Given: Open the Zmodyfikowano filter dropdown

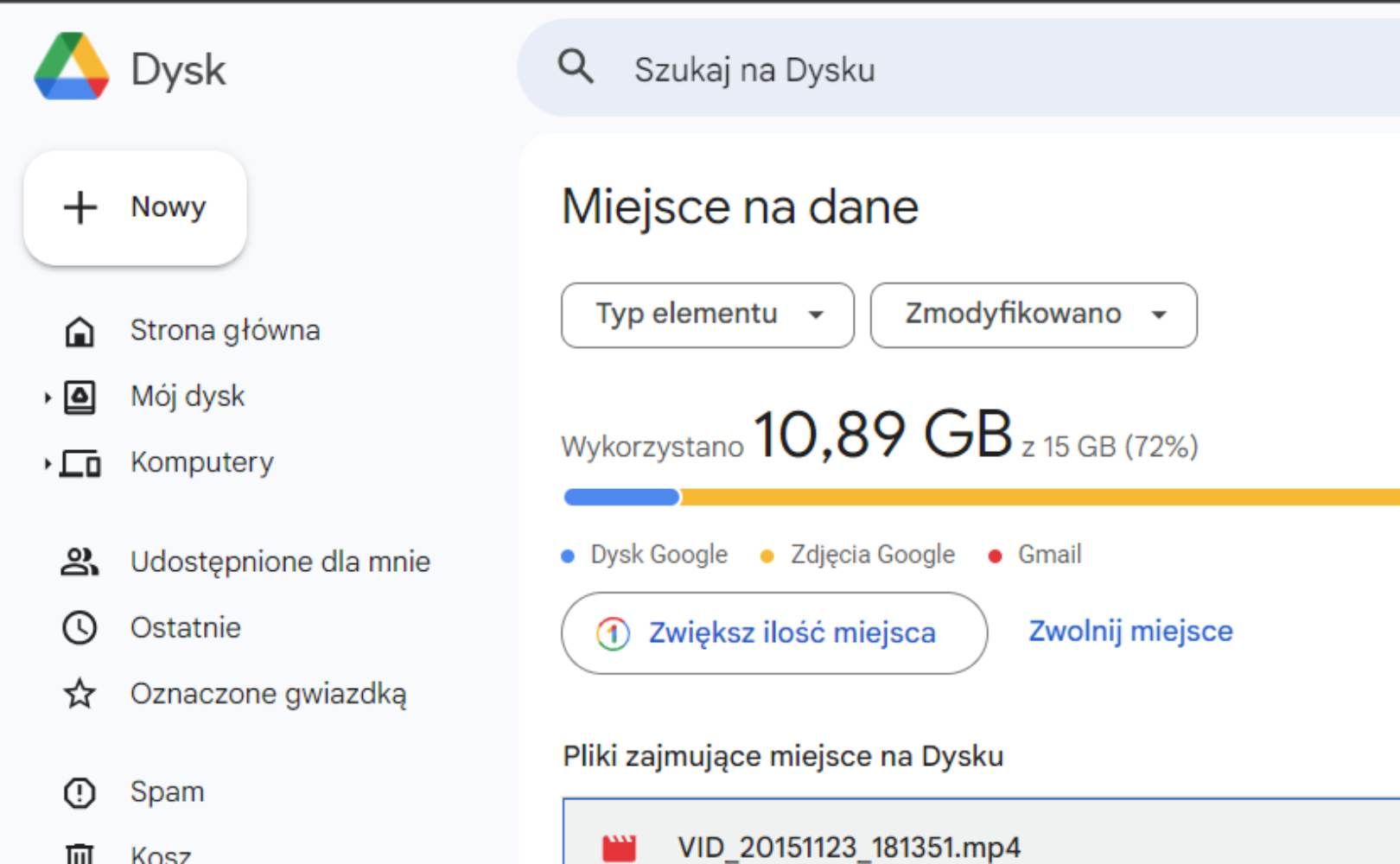Looking at the screenshot, I should pyautogui.click(x=1034, y=315).
